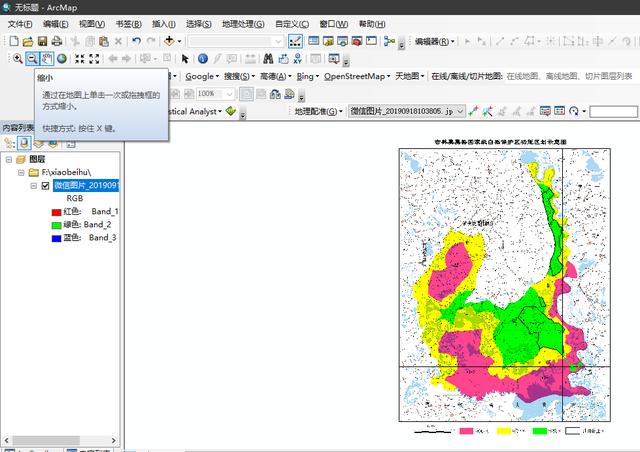The height and width of the screenshot is (452, 640).
Task: Click the Go To XY tool
Action: [298, 59]
